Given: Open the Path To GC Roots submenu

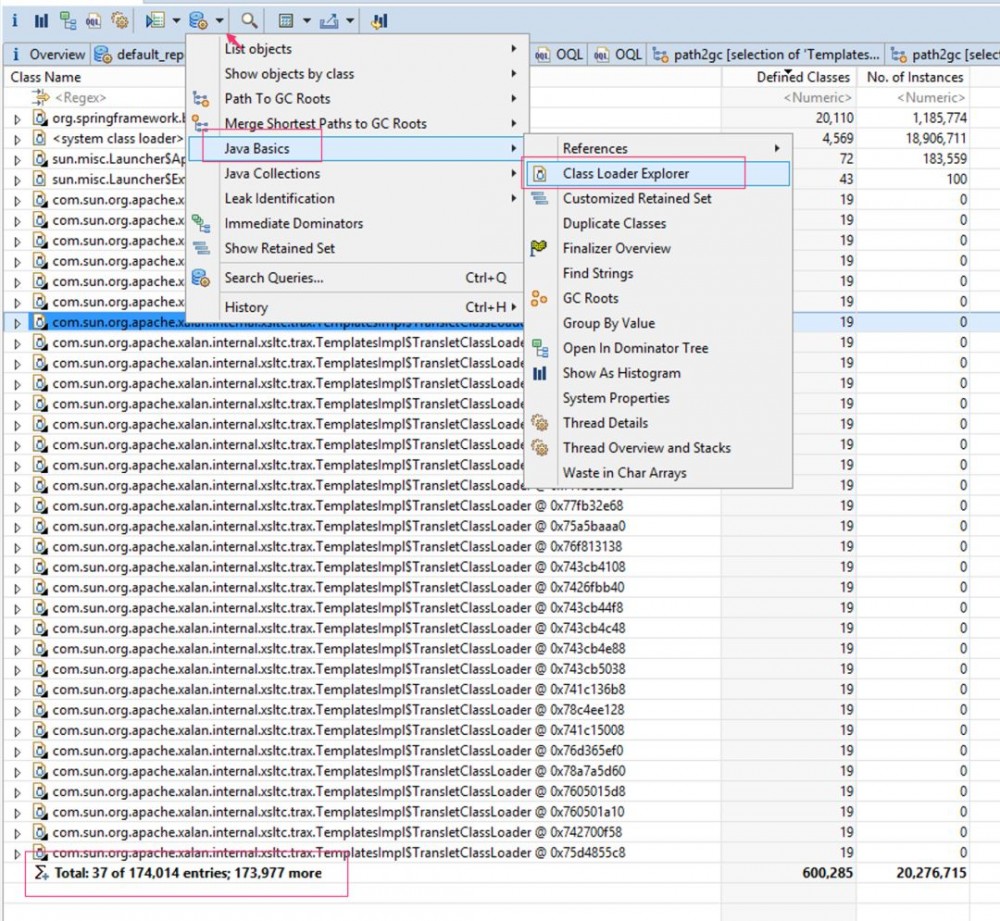Looking at the screenshot, I should pos(355,98).
